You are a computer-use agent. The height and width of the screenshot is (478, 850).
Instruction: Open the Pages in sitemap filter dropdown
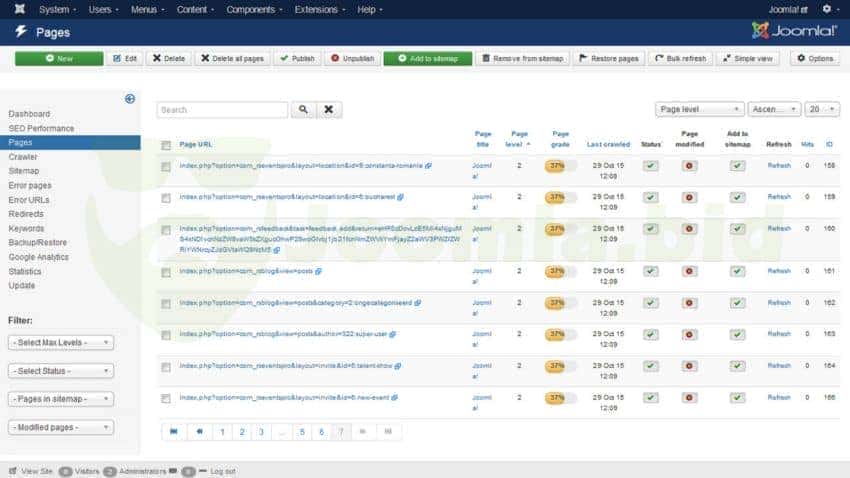pos(60,399)
